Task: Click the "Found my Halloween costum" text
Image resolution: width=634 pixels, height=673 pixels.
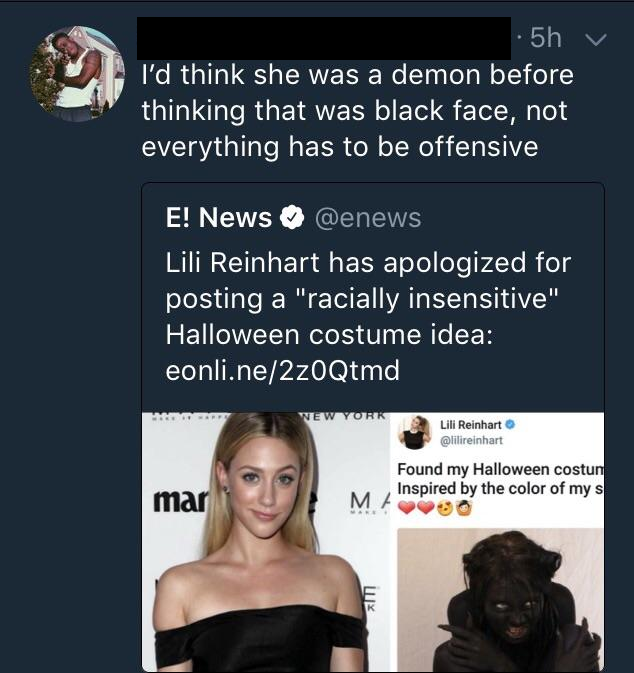Action: pyautogui.click(x=500, y=469)
